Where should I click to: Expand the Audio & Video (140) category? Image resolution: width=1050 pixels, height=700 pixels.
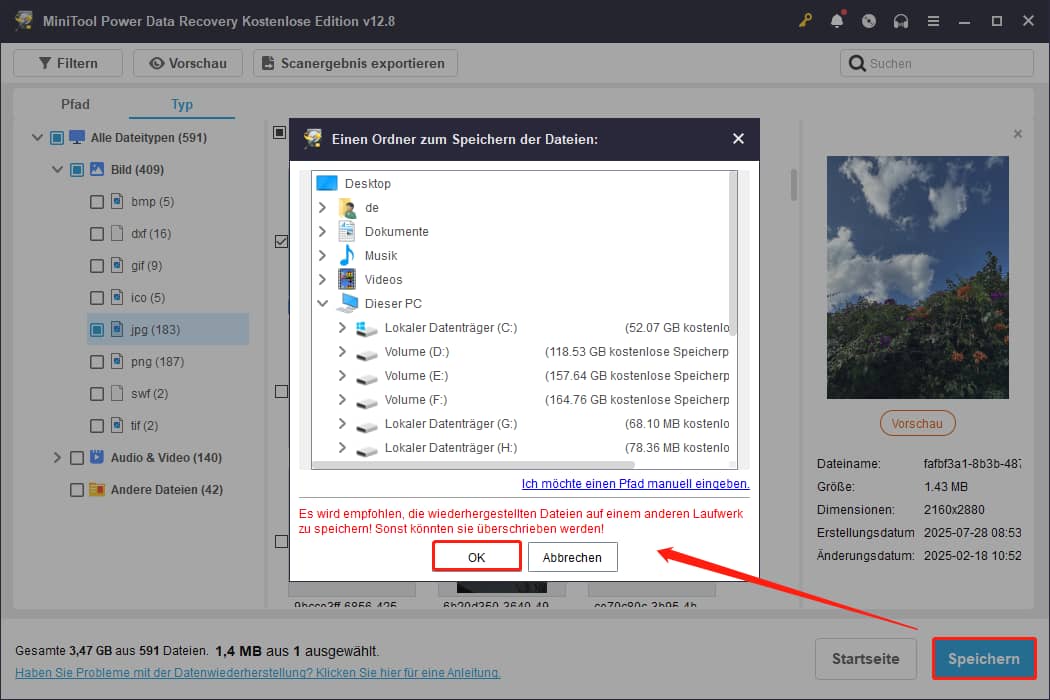(57, 457)
